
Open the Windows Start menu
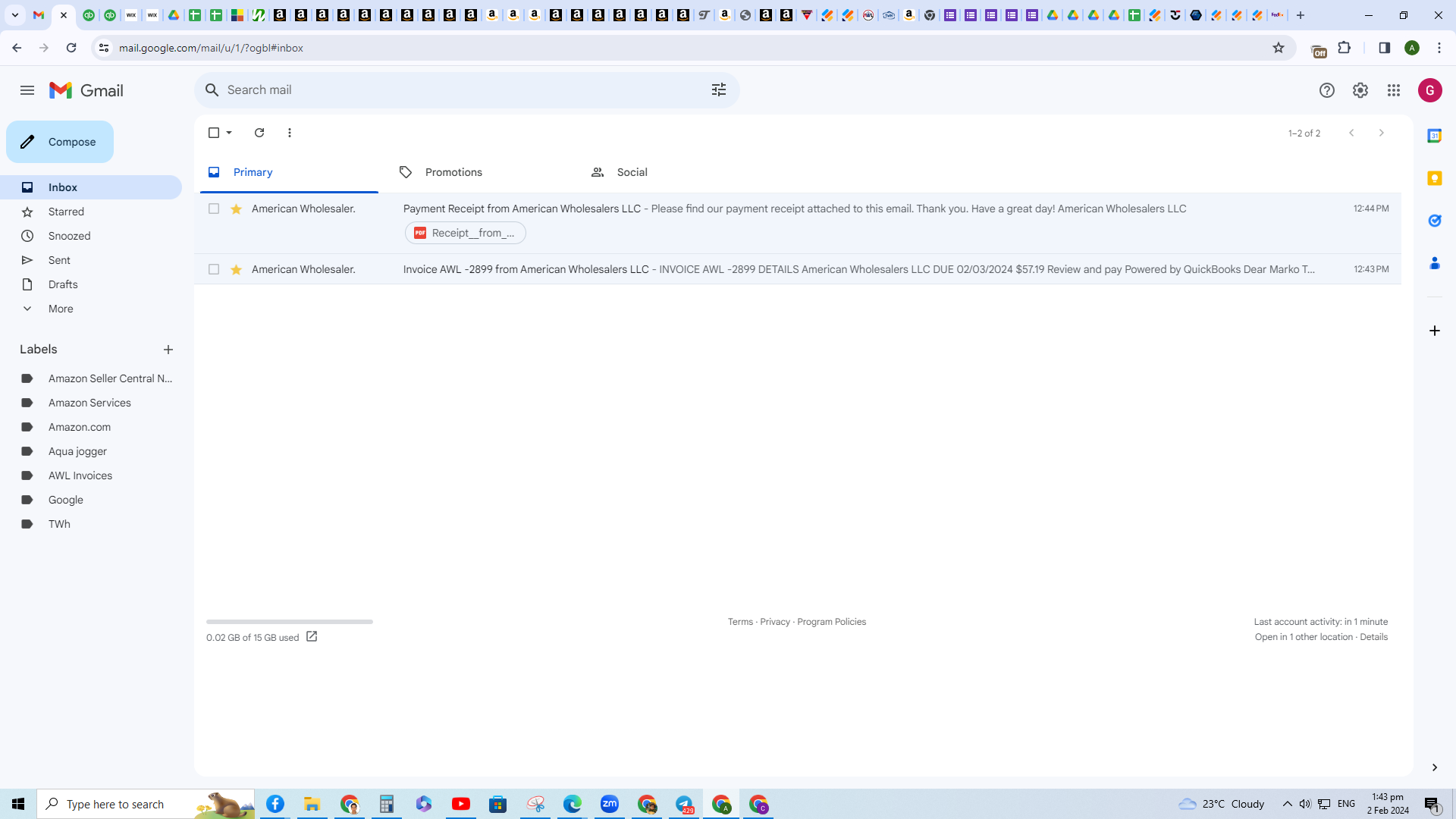(18, 804)
